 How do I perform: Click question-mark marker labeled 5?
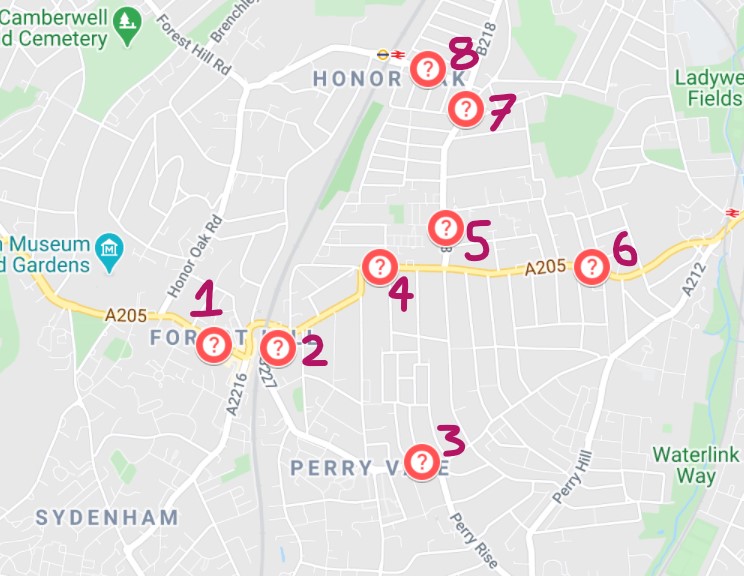[x=446, y=228]
